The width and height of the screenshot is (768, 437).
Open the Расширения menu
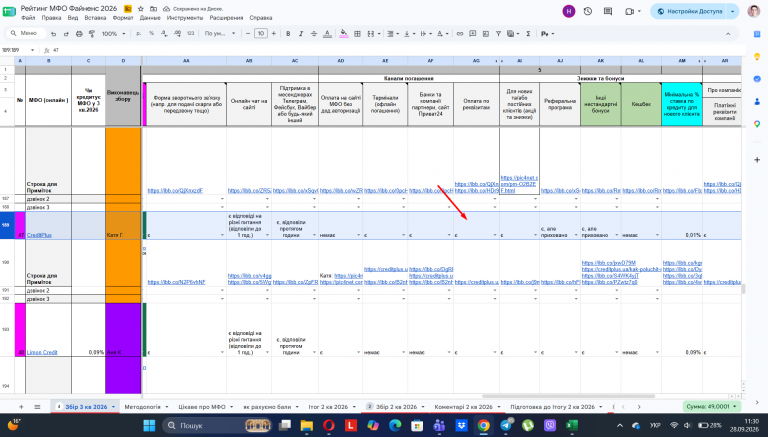226,18
